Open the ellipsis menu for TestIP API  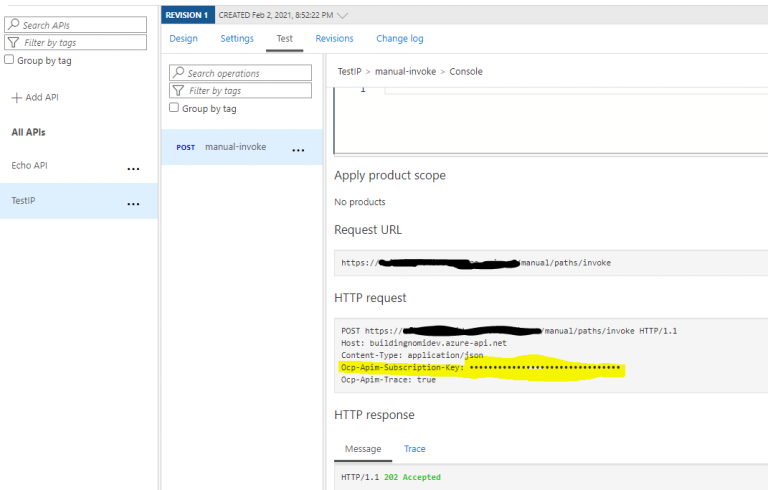[133, 204]
